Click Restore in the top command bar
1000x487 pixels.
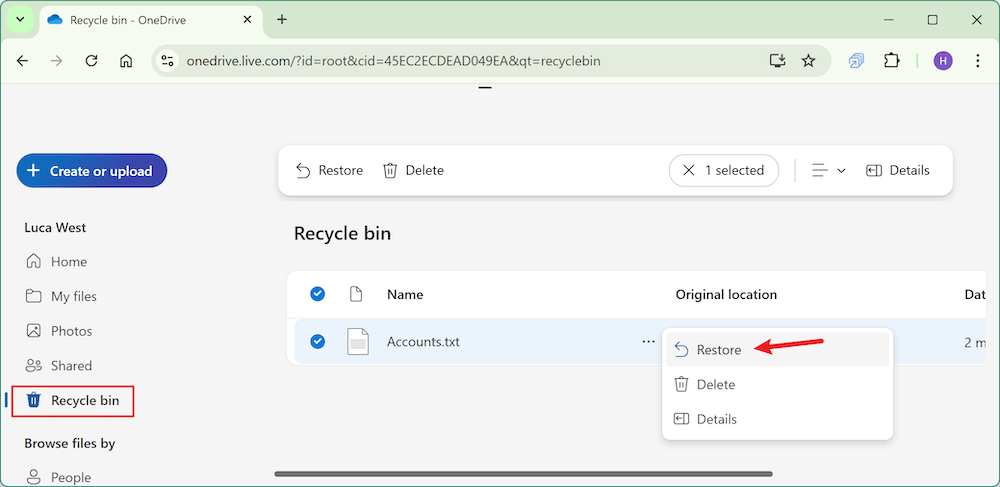(330, 170)
